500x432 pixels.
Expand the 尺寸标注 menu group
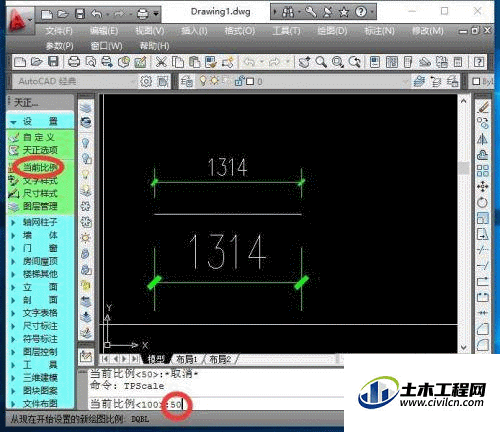click(x=40, y=326)
